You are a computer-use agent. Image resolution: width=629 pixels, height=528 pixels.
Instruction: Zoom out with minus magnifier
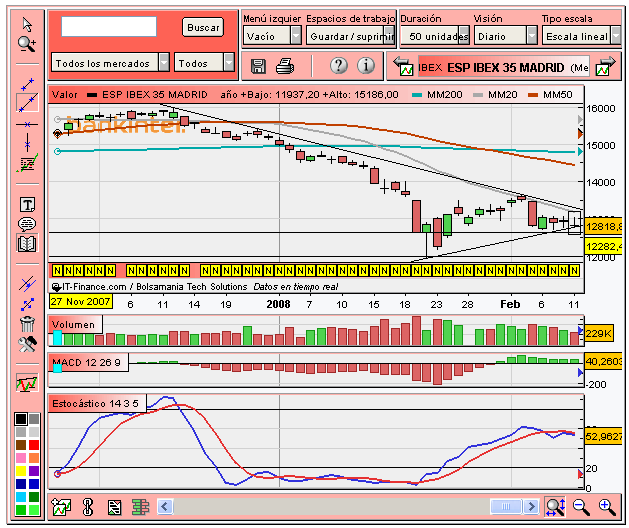coord(581,507)
